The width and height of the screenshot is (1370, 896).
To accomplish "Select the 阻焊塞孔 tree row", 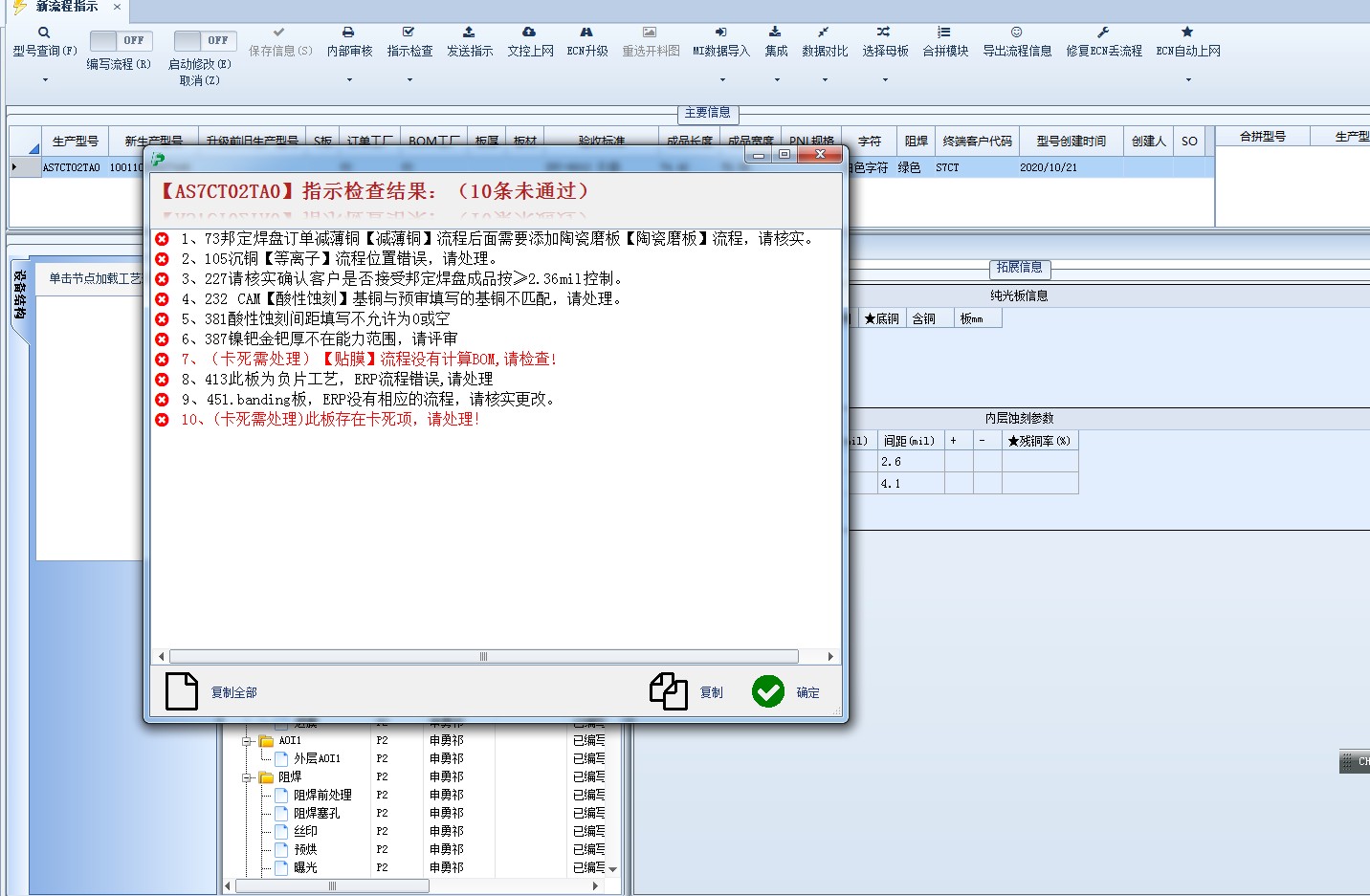I will tap(317, 813).
